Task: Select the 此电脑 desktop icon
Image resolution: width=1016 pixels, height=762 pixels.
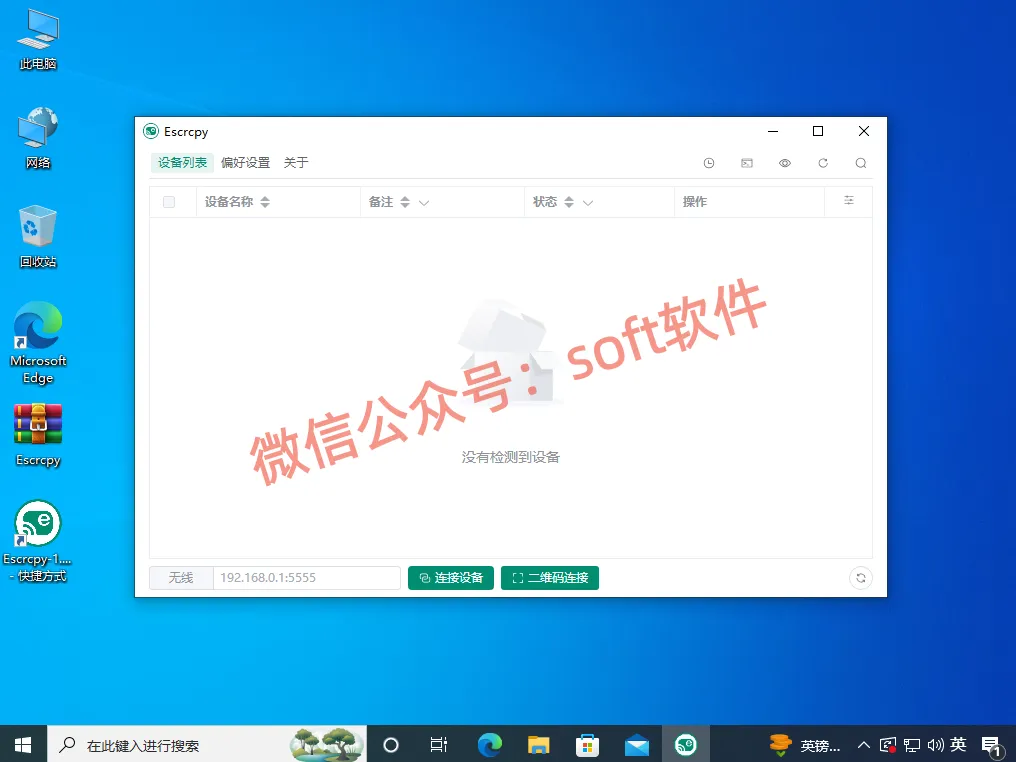Action: [38, 40]
